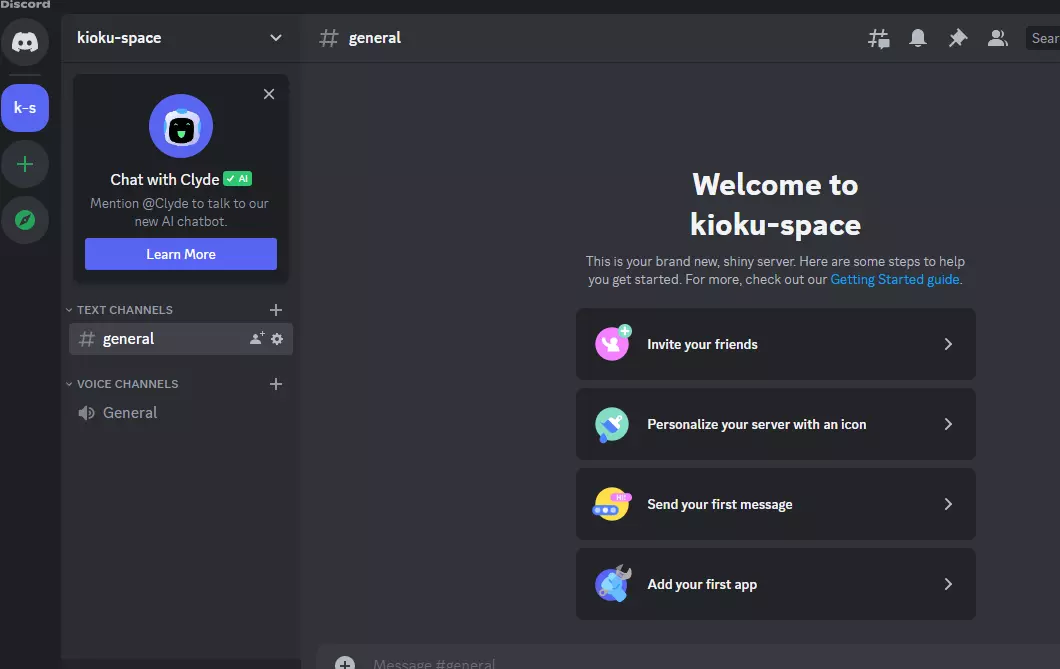Click the channel header general title

375,39
